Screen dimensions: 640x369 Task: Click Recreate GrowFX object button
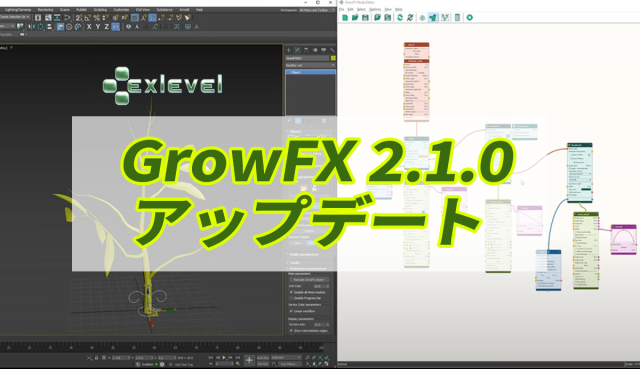pyautogui.click(x=309, y=280)
